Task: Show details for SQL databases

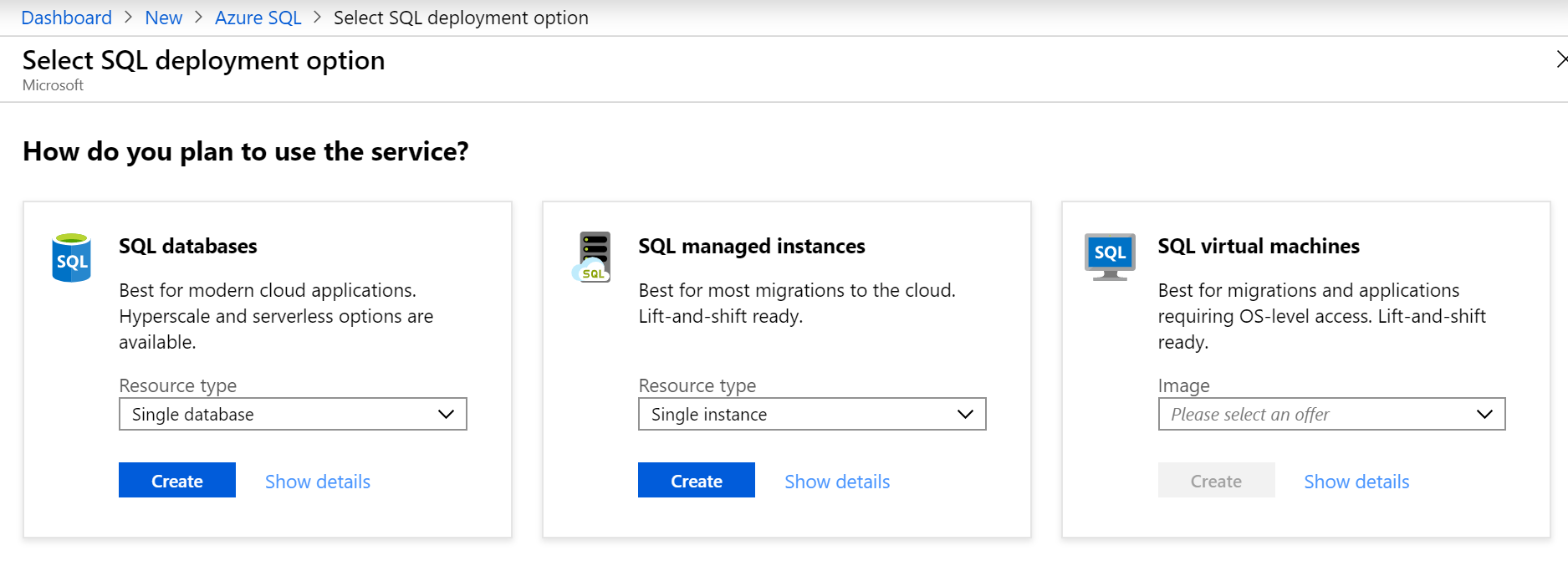Action: pos(318,482)
